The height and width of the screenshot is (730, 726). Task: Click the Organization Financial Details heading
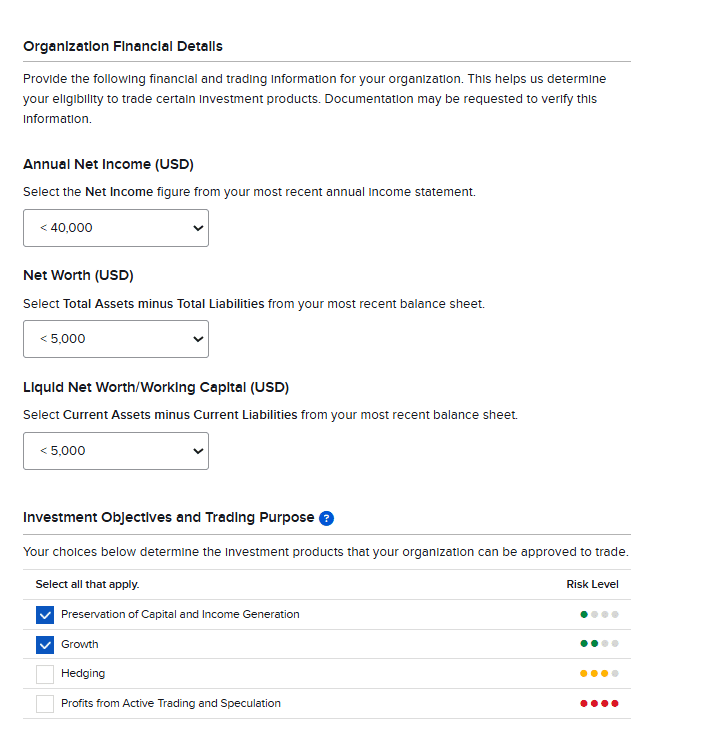click(x=123, y=46)
